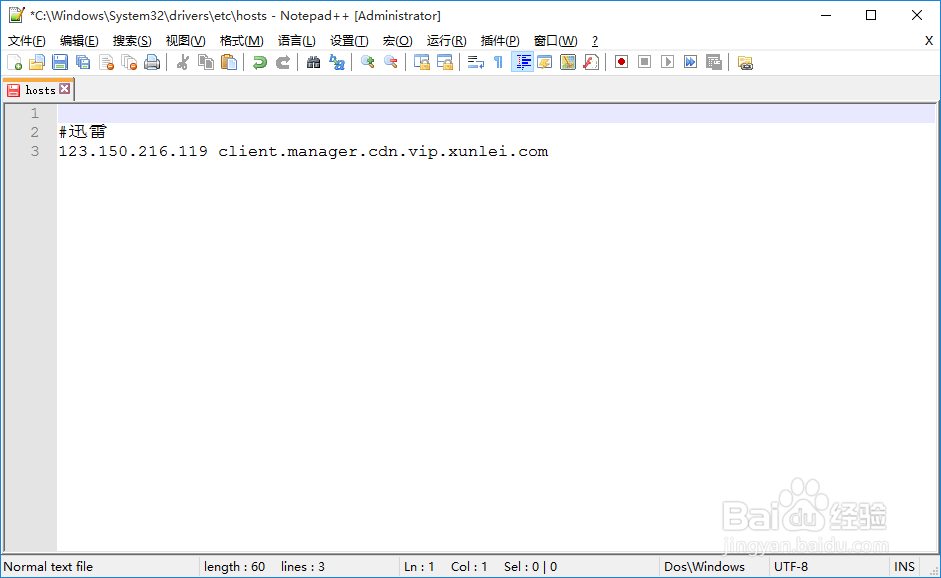Open the 语言(L) menu
Screen dimensions: 941x578
coord(296,41)
